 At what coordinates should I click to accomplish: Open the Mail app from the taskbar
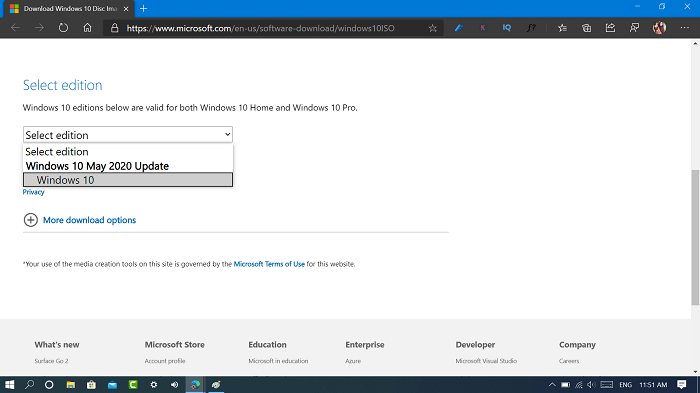point(112,385)
